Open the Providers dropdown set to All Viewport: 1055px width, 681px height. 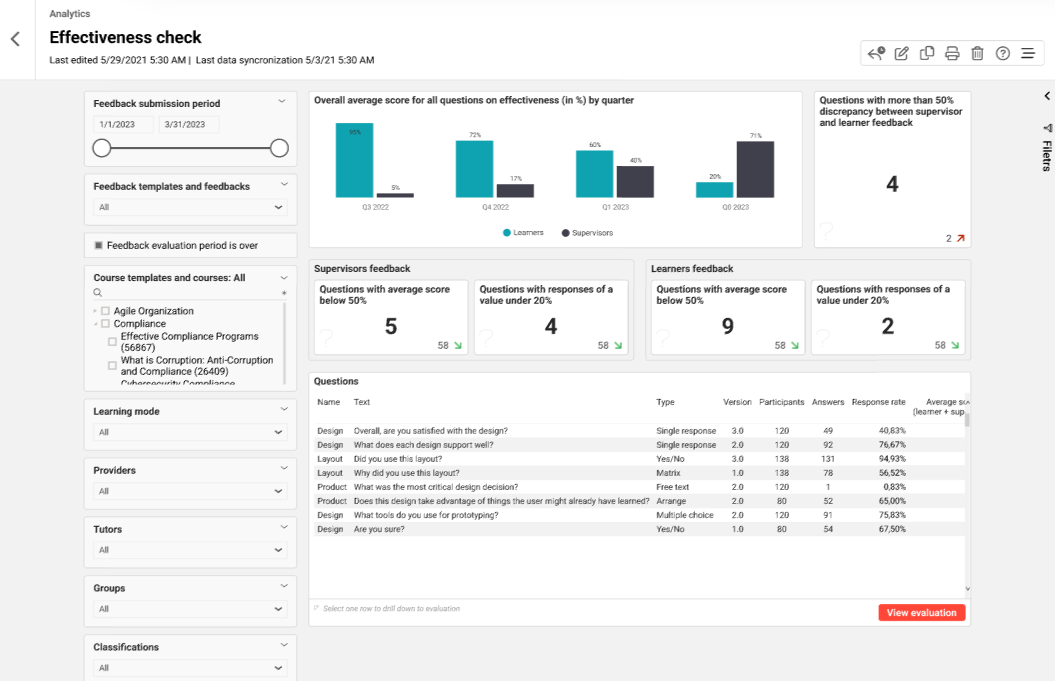tap(190, 491)
